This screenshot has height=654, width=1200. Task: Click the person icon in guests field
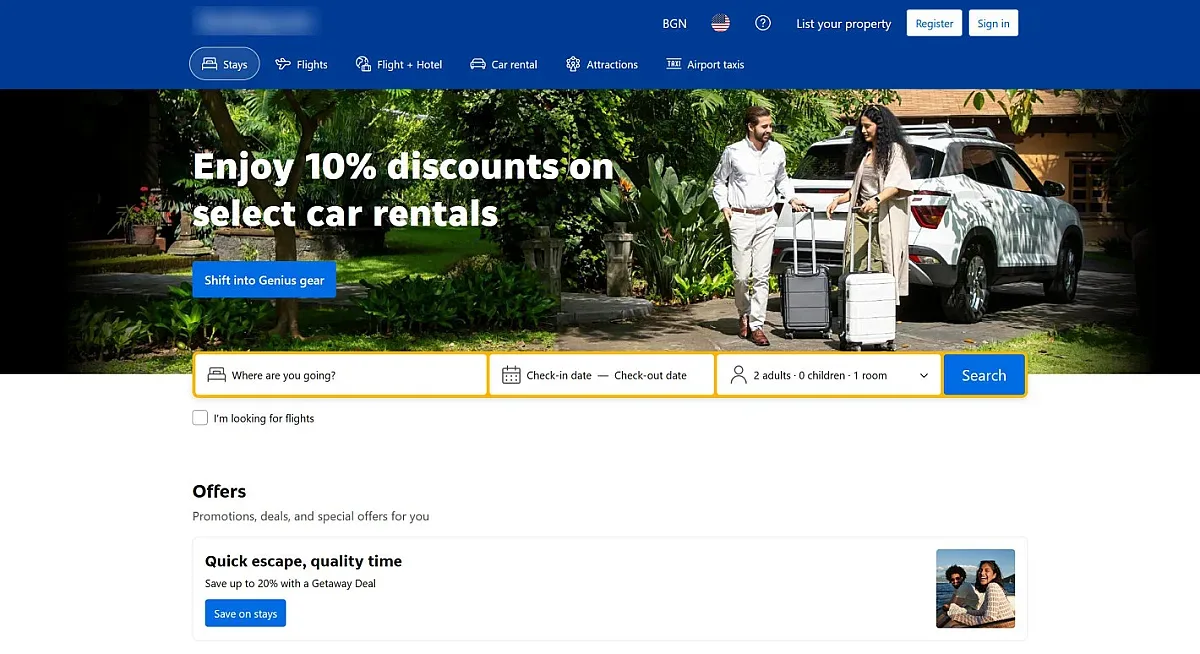coord(738,375)
